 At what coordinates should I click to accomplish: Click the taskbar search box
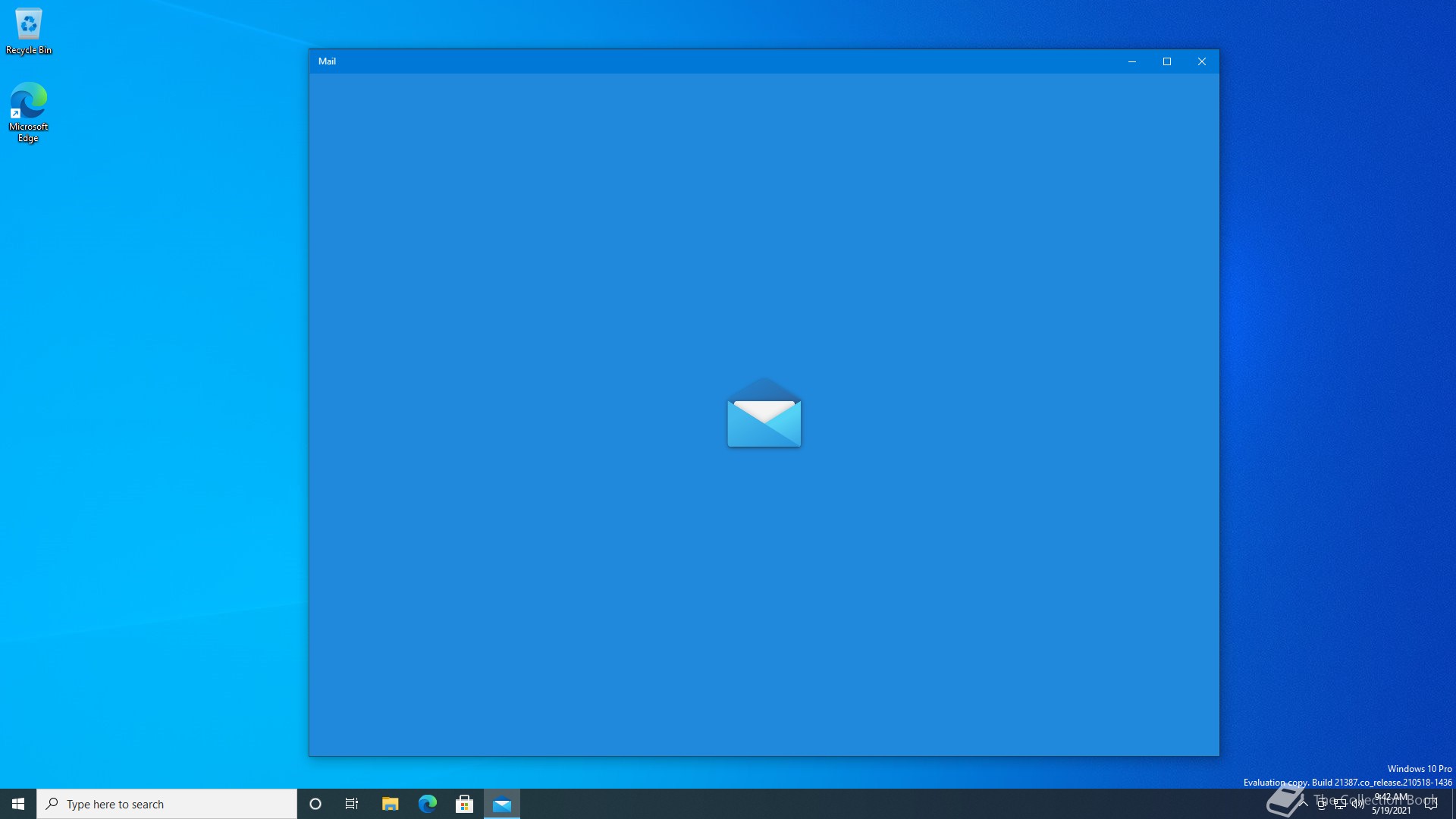[167, 804]
